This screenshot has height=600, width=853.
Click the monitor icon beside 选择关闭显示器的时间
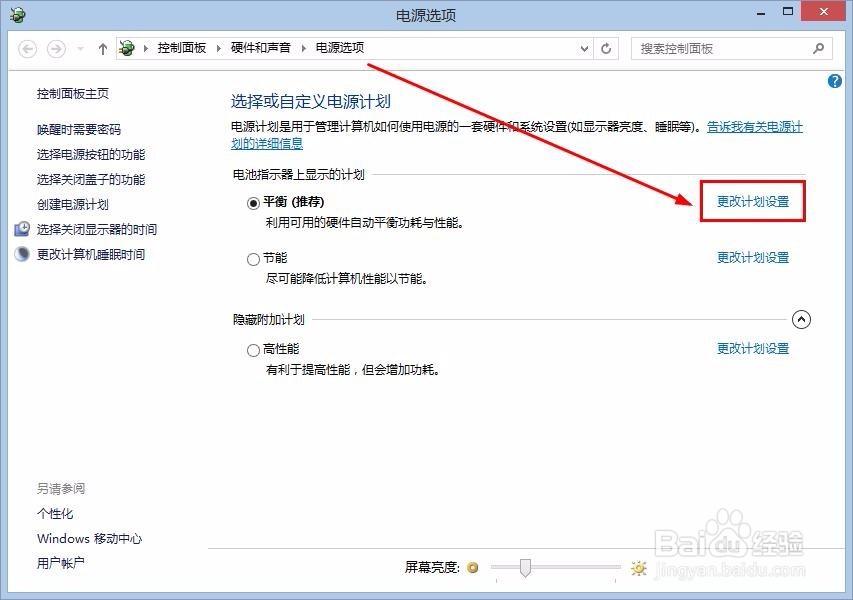22,229
